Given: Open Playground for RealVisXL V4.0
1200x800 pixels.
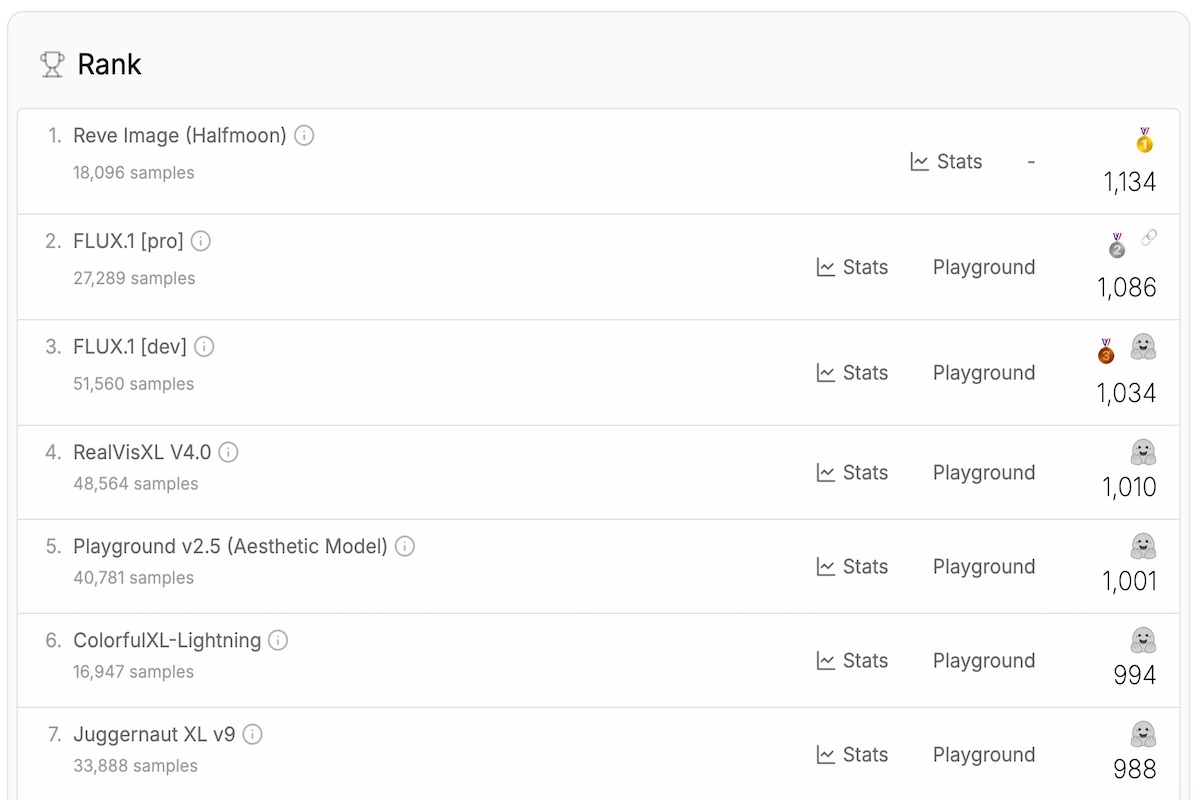Looking at the screenshot, I should pos(983,472).
